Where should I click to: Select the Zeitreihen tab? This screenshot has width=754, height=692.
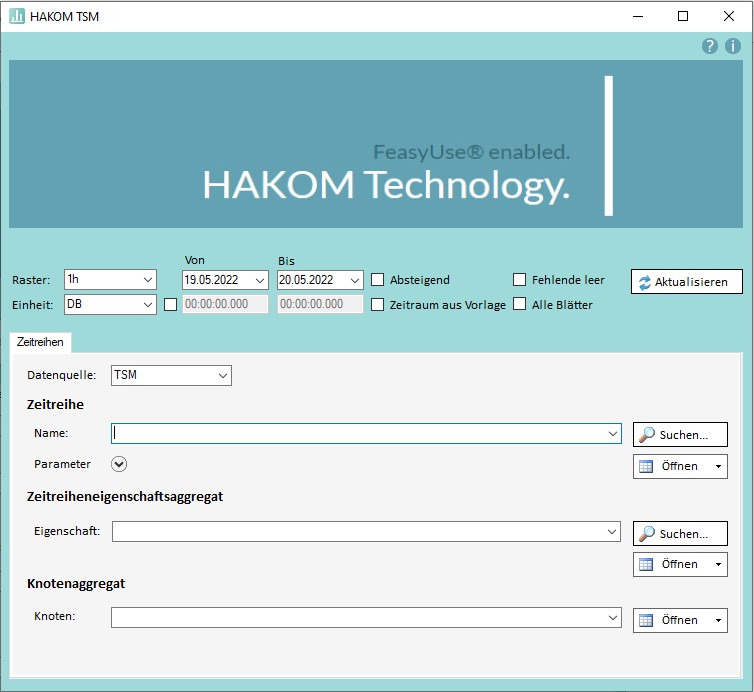coord(40,342)
